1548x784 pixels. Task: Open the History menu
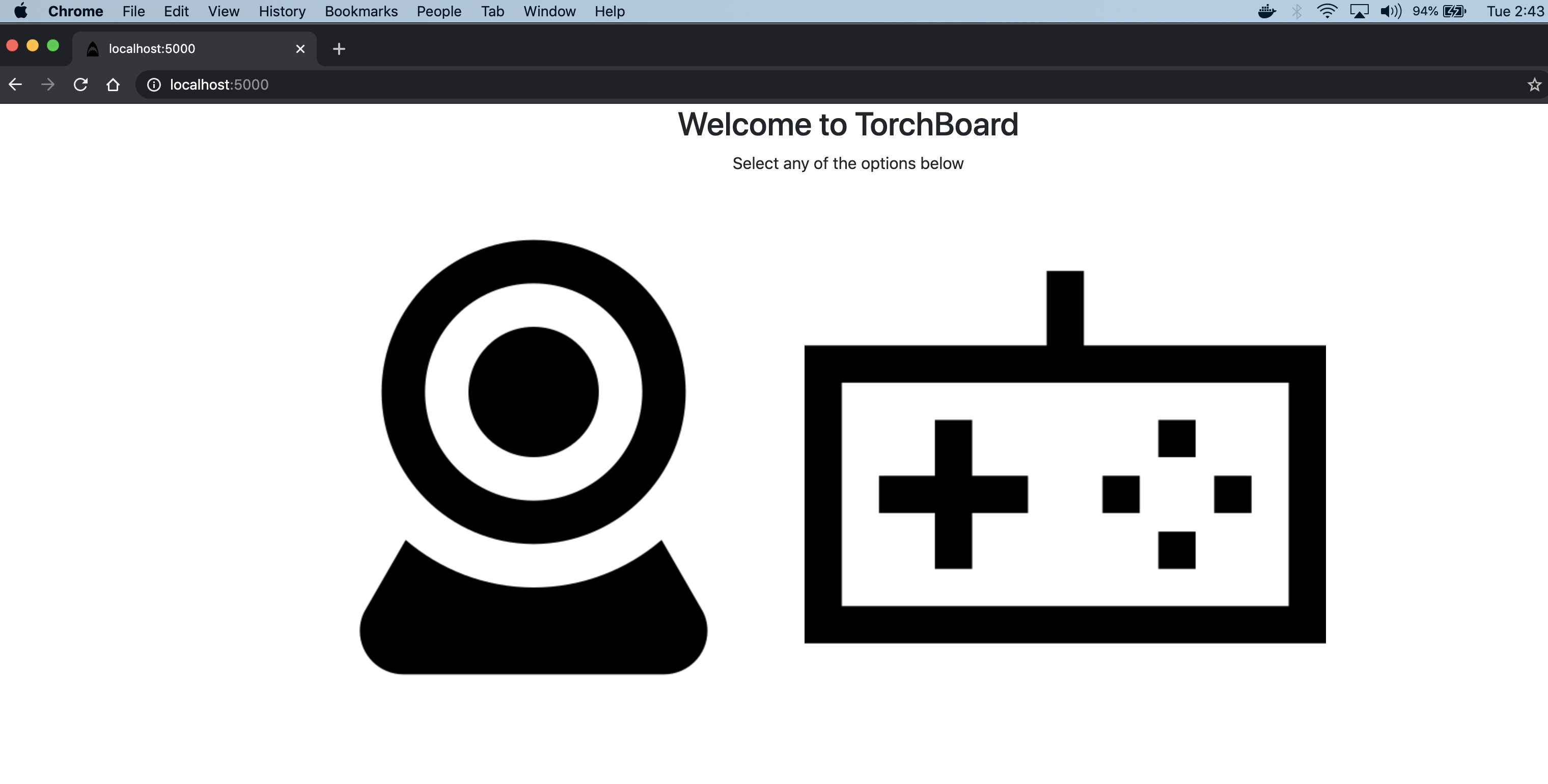tap(282, 11)
